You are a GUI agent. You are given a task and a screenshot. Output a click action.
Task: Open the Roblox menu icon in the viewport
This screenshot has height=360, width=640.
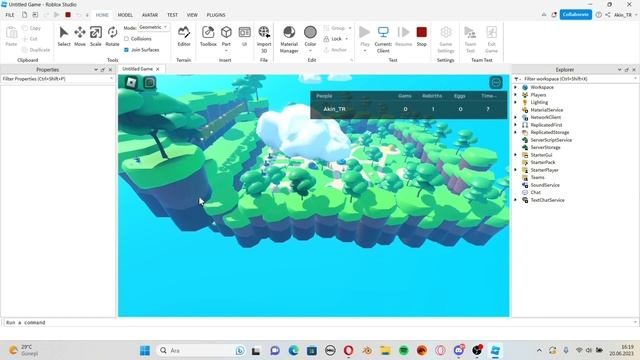coord(131,82)
